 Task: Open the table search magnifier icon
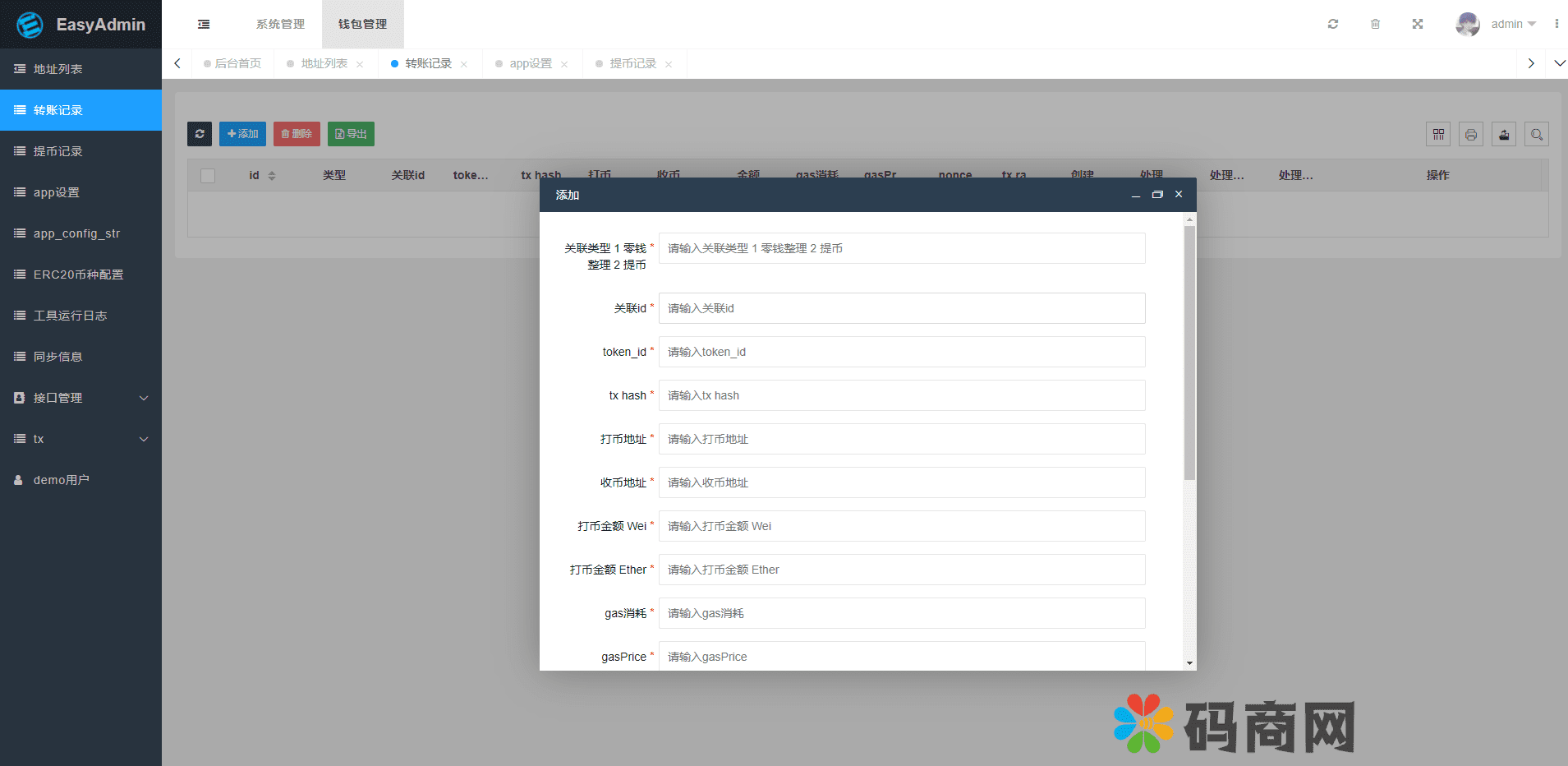tap(1537, 134)
